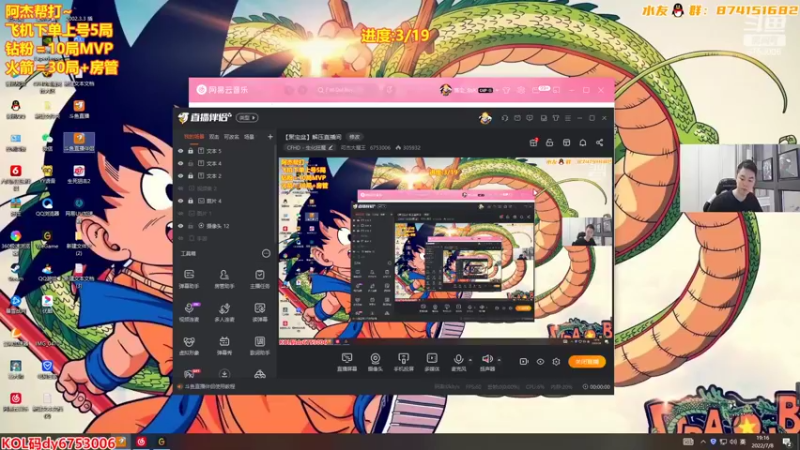Click the bell notification icon above preview

click(x=583, y=143)
